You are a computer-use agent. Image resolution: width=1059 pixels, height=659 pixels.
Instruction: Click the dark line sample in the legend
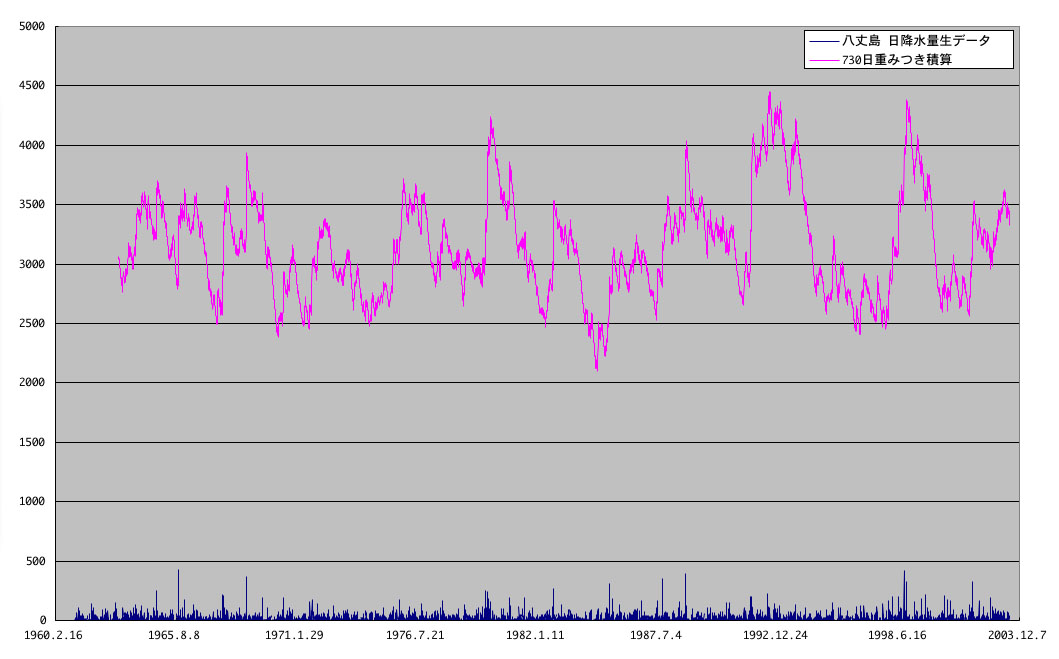click(825, 41)
